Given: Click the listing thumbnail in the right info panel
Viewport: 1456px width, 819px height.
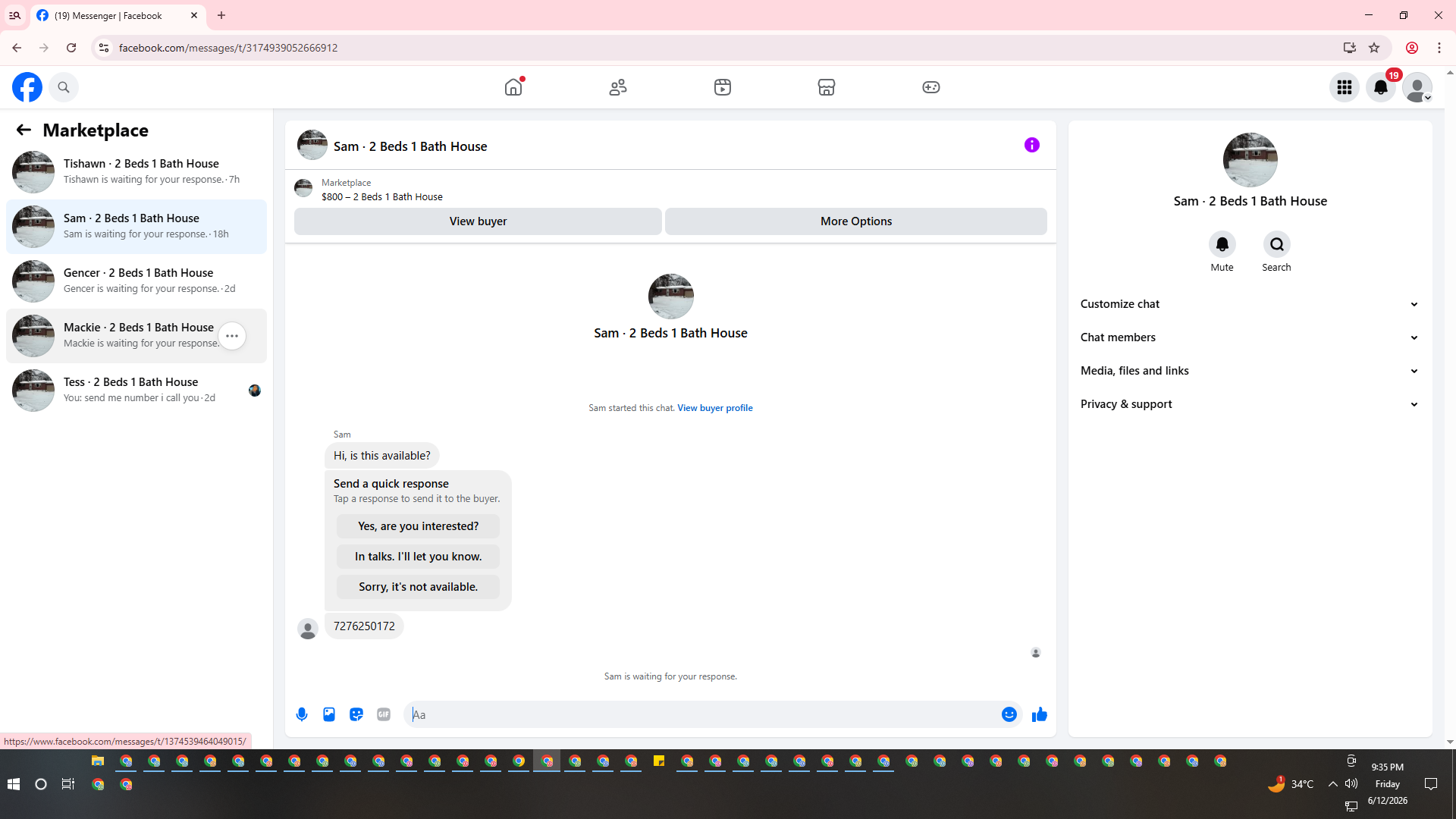Looking at the screenshot, I should click(x=1250, y=160).
